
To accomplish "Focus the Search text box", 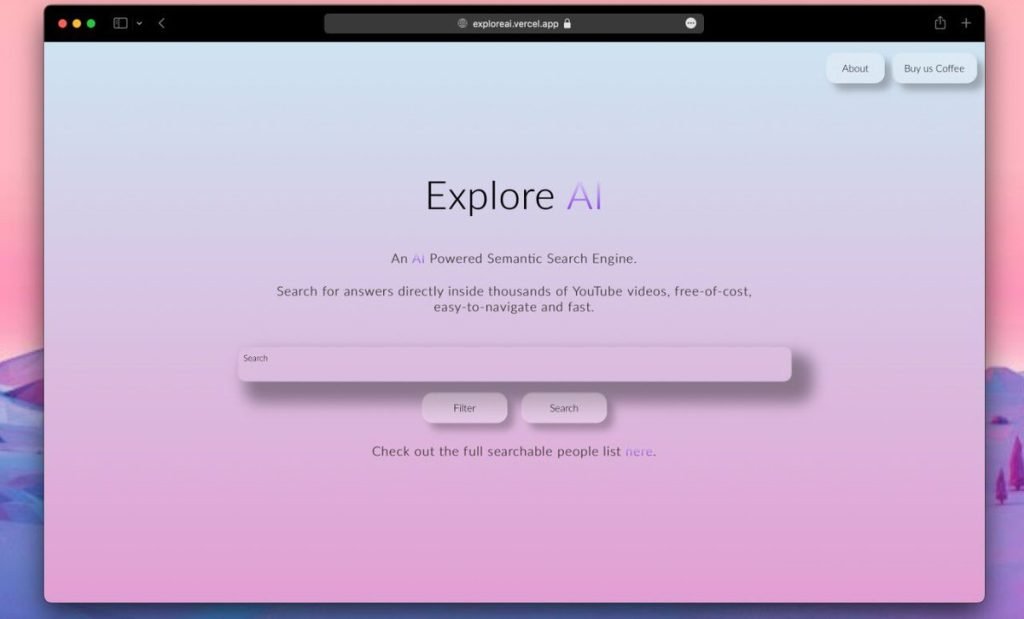I will [514, 365].
